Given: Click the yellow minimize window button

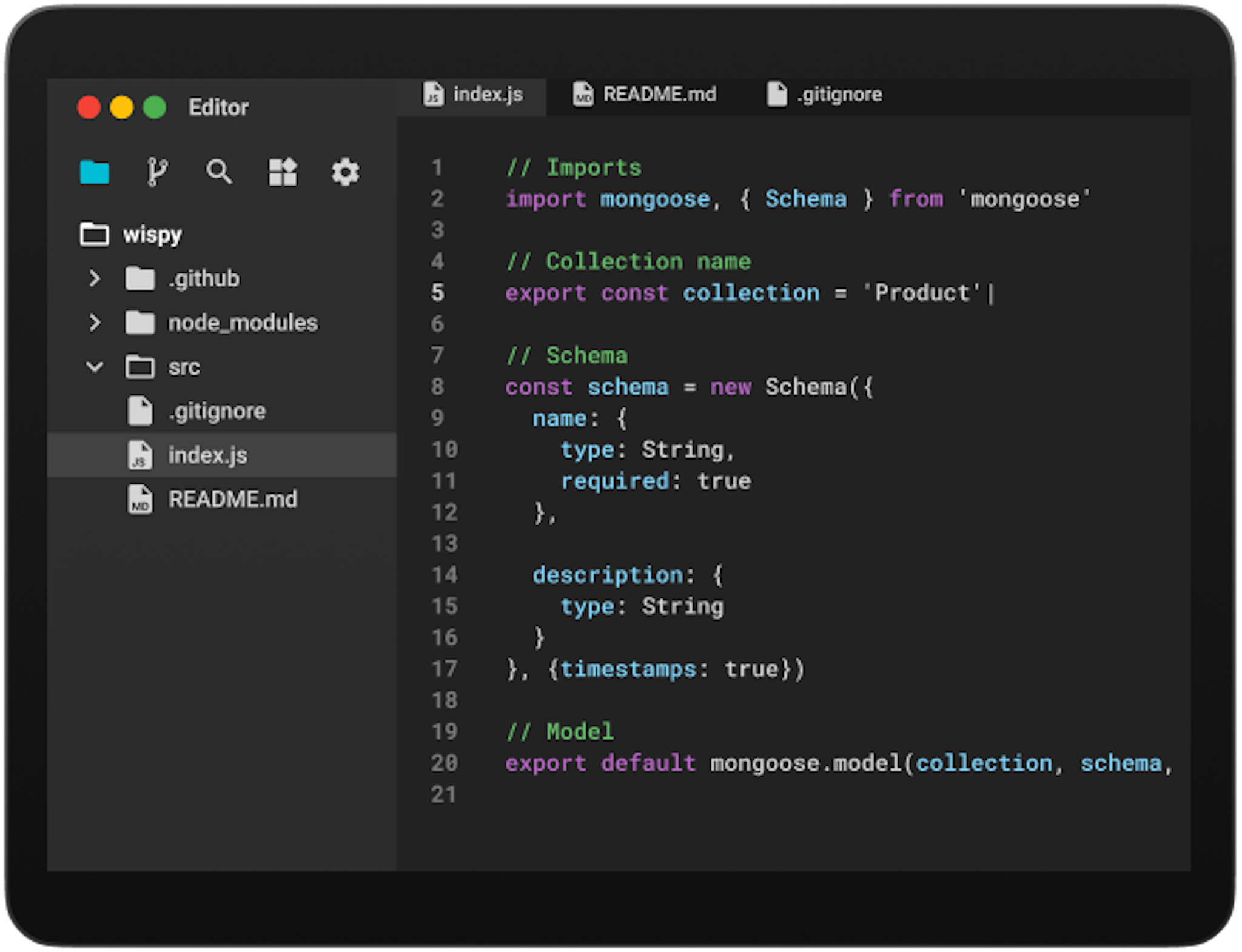Looking at the screenshot, I should 121,107.
